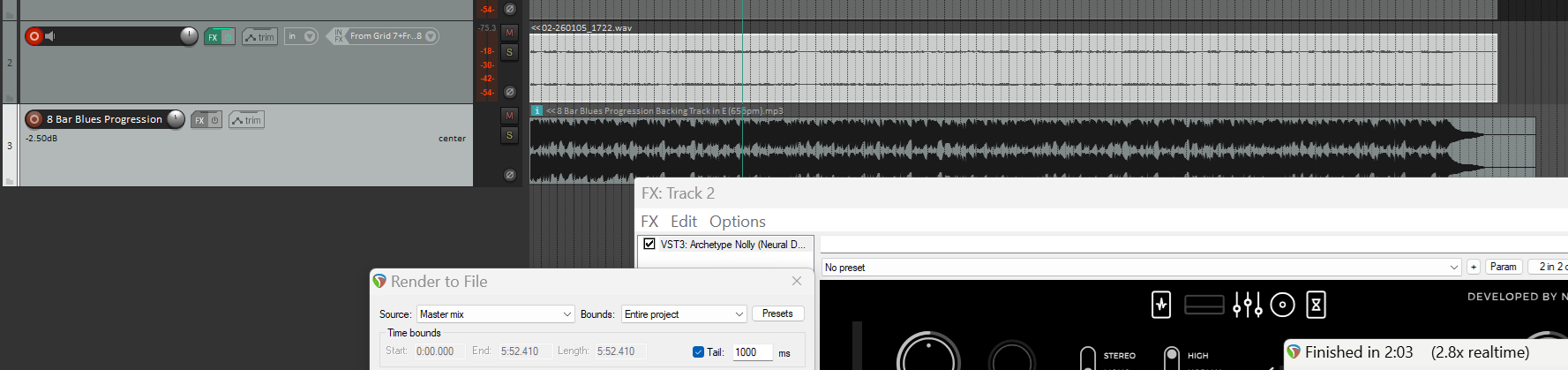Screen dimensions: 1568x370
Task: Click the + preset button
Action: click(1474, 267)
